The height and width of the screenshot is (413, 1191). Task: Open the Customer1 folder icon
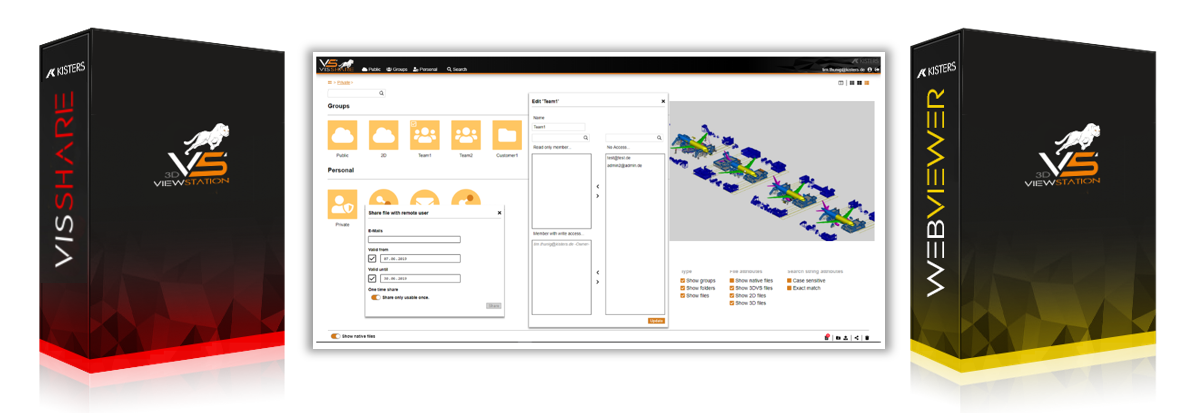(507, 135)
